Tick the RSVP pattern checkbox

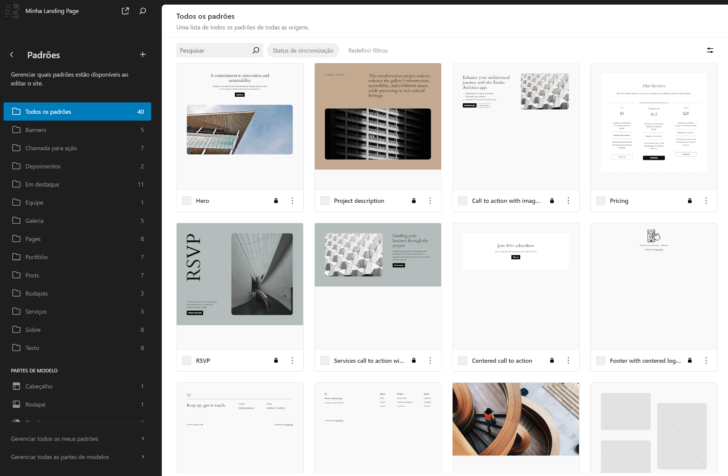(187, 360)
